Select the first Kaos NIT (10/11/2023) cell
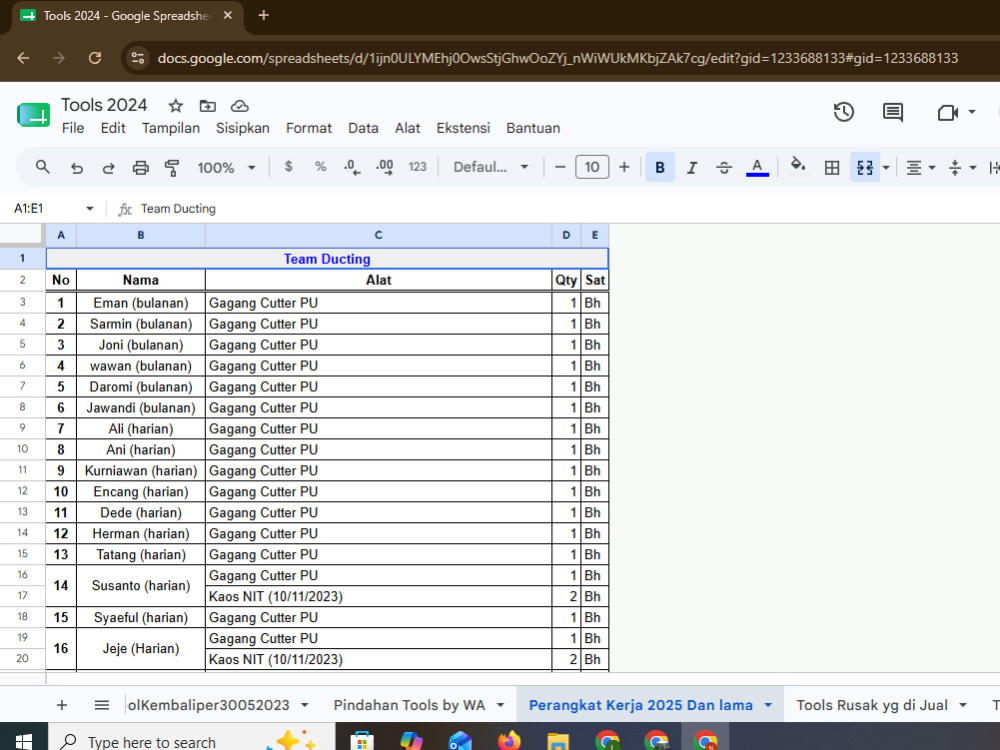This screenshot has width=1000, height=750. coord(378,596)
